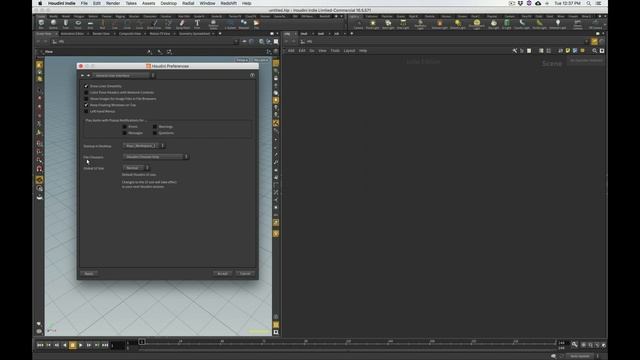This screenshot has width=640, height=360.
Task: Open the Global UI Size dropdown
Action: pos(136,168)
